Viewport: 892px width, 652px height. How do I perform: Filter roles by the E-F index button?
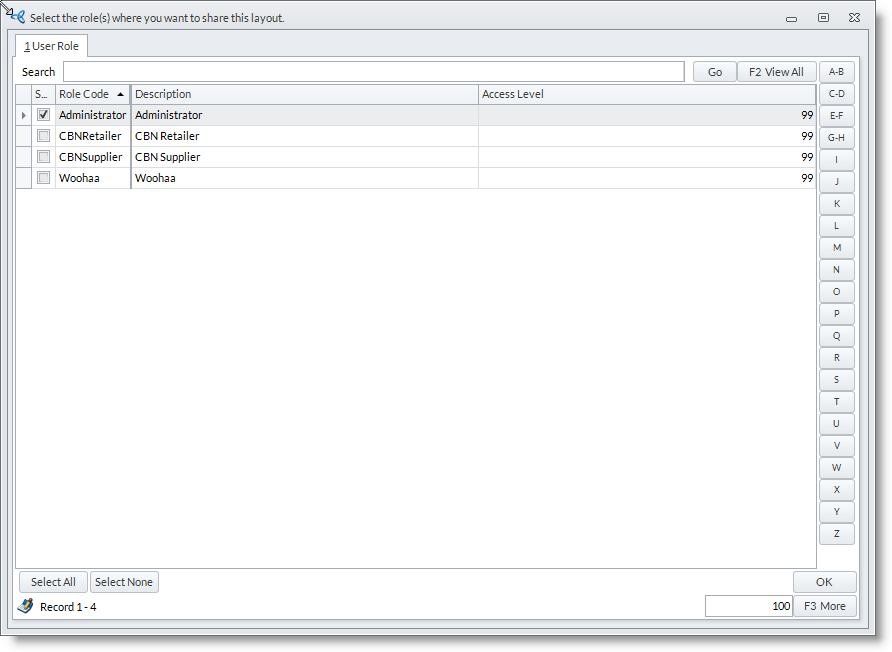[836, 115]
